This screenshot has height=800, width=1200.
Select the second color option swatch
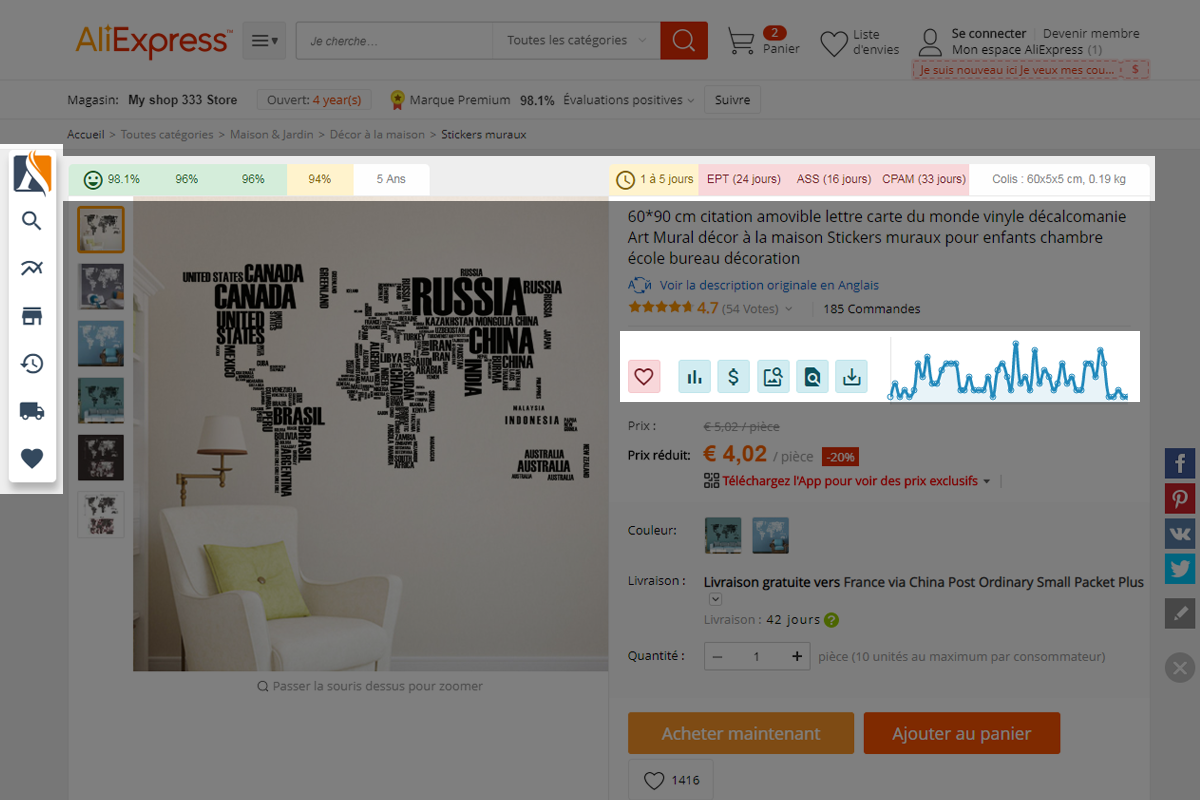[771, 535]
